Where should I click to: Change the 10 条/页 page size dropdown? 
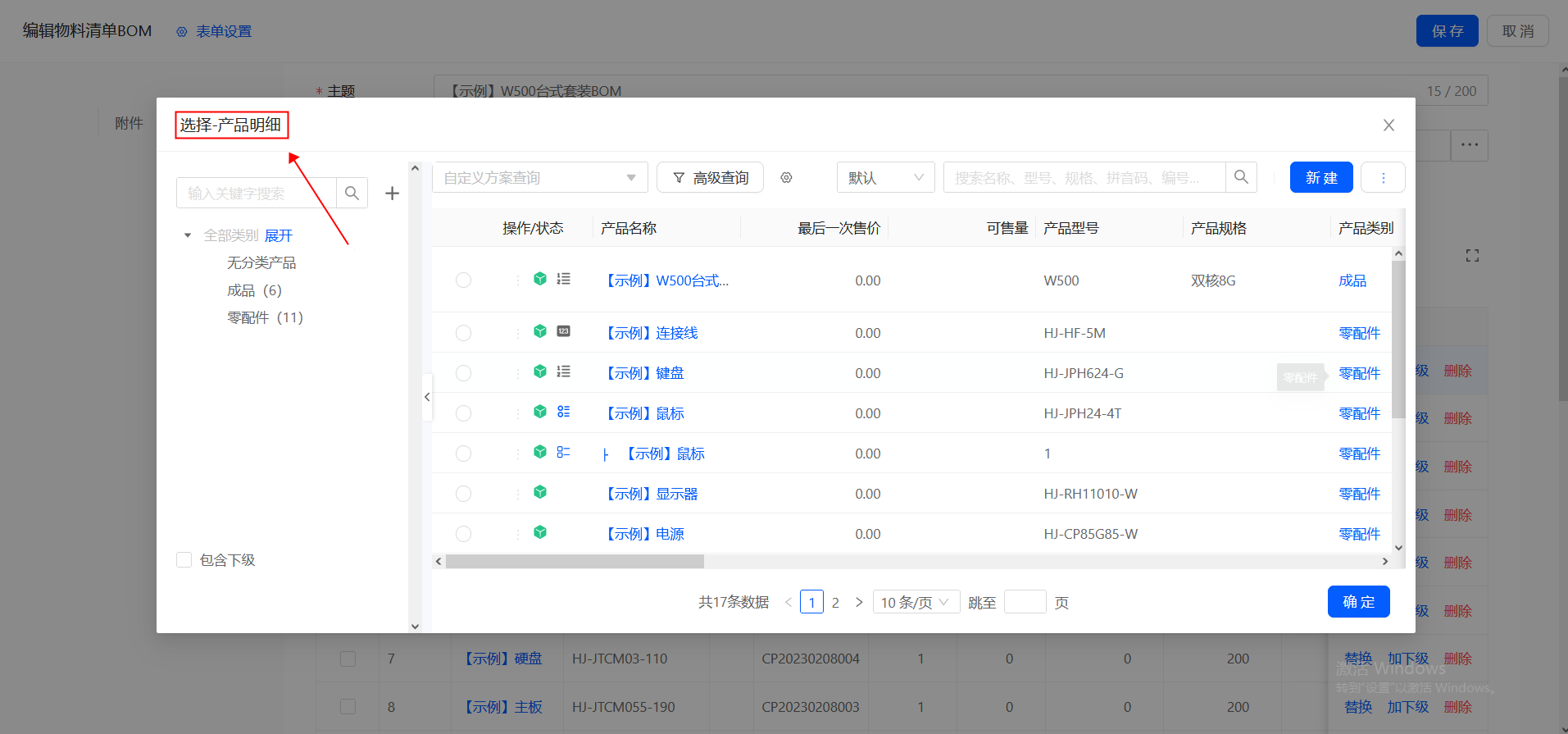pyautogui.click(x=916, y=602)
